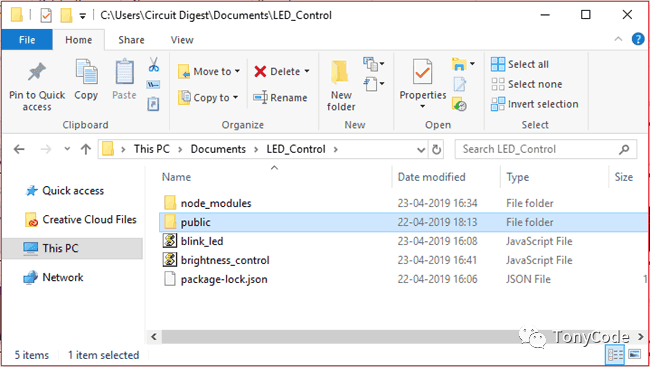The height and width of the screenshot is (367, 650).
Task: Click the horizontal scrollbar in file list
Action: [x=397, y=336]
